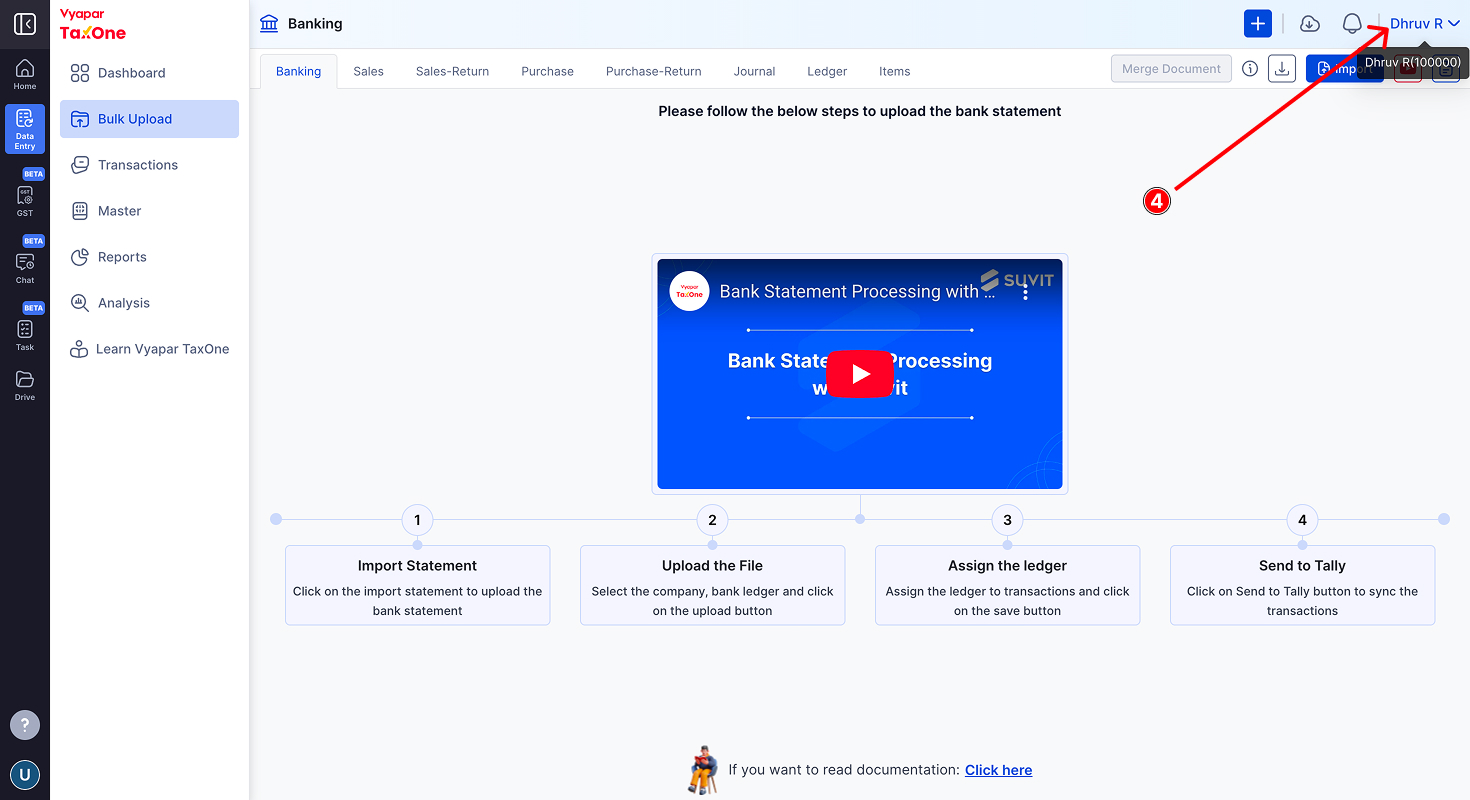Open Transactions in the side menu
Image resolution: width=1470 pixels, height=800 pixels.
149,165
